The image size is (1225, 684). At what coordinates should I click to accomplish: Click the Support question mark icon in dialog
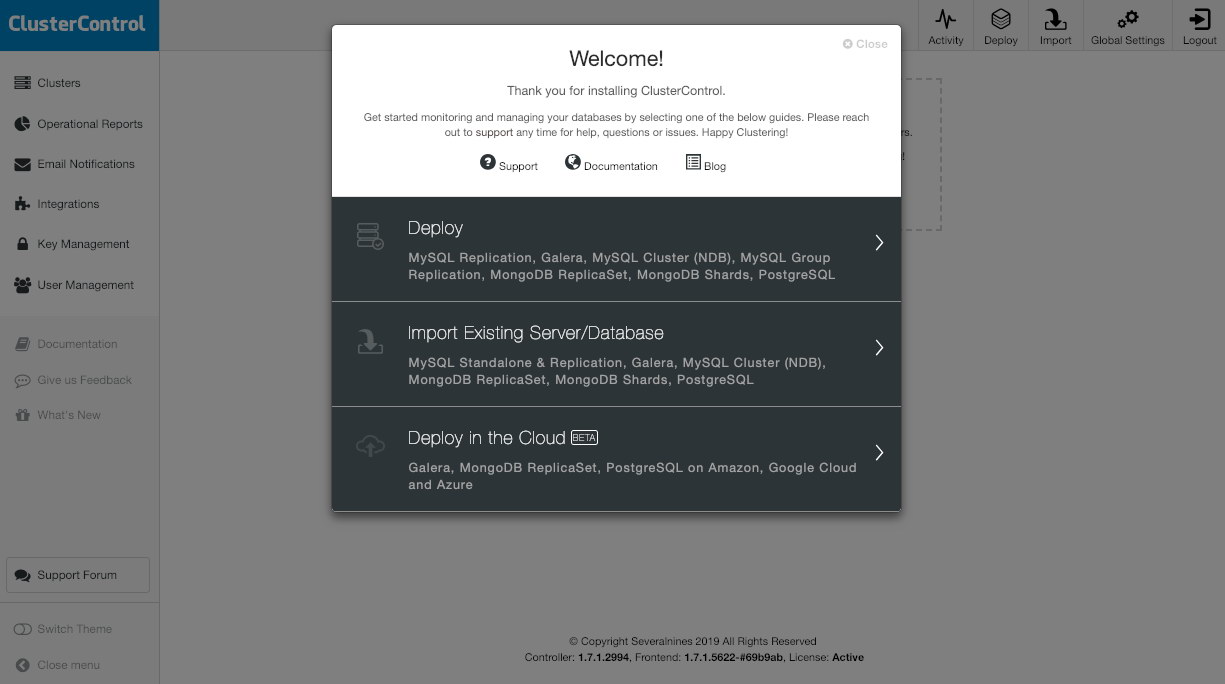[x=488, y=162]
